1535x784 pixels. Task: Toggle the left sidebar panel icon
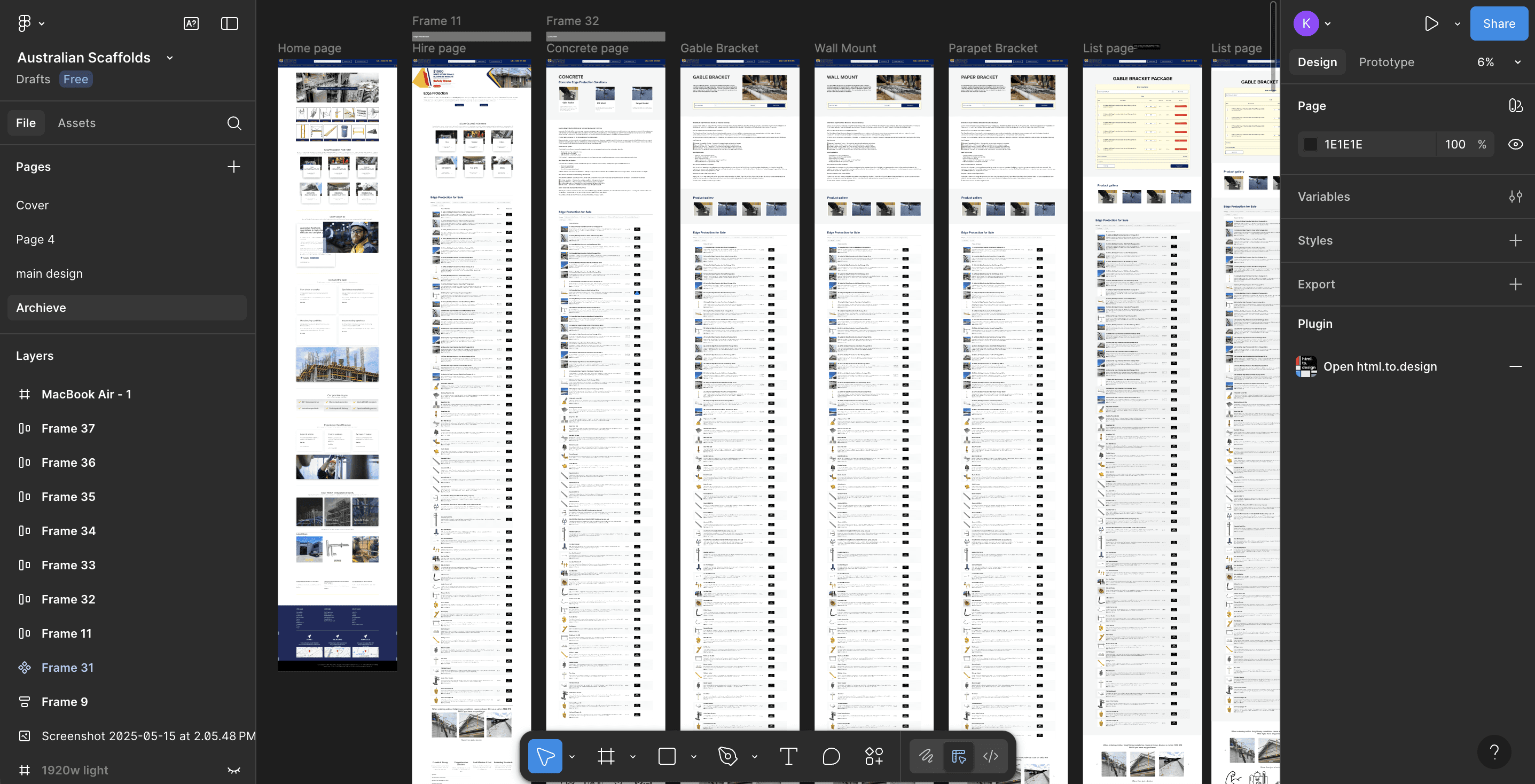(x=230, y=23)
